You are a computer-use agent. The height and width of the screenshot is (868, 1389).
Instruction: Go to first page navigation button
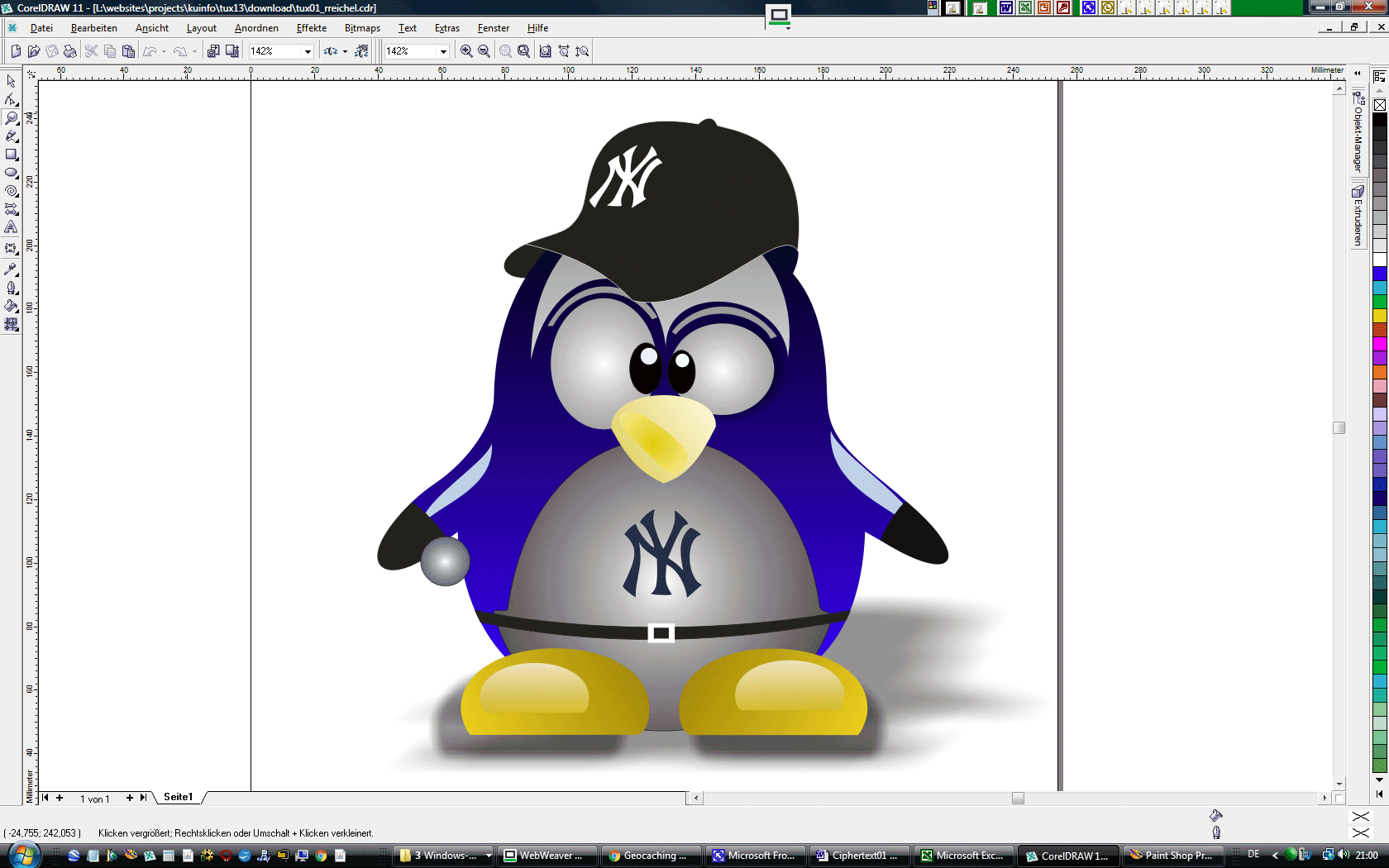click(45, 798)
